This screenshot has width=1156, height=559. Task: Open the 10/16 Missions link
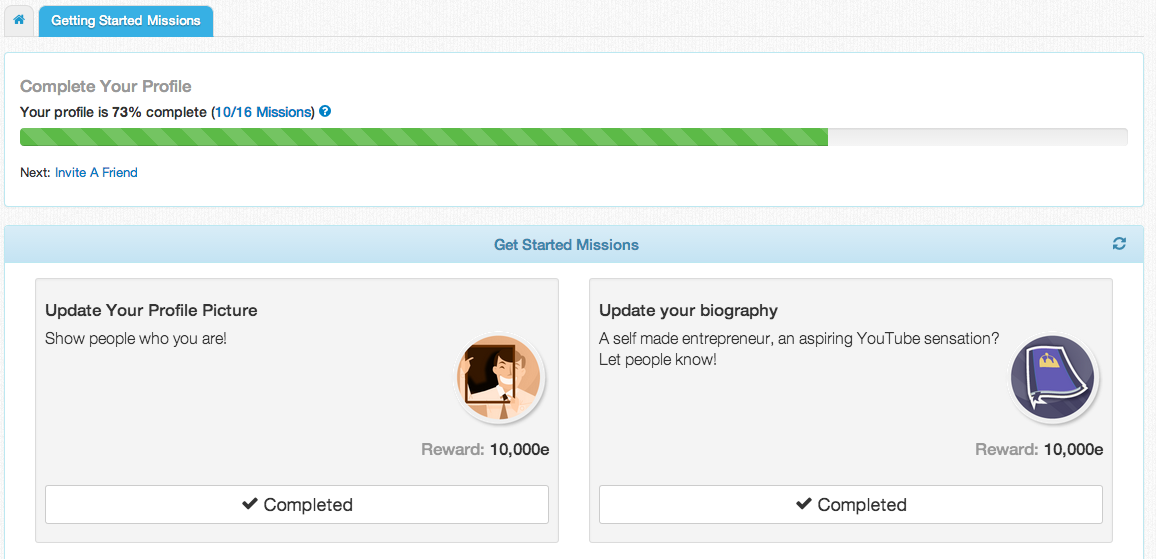tap(264, 112)
